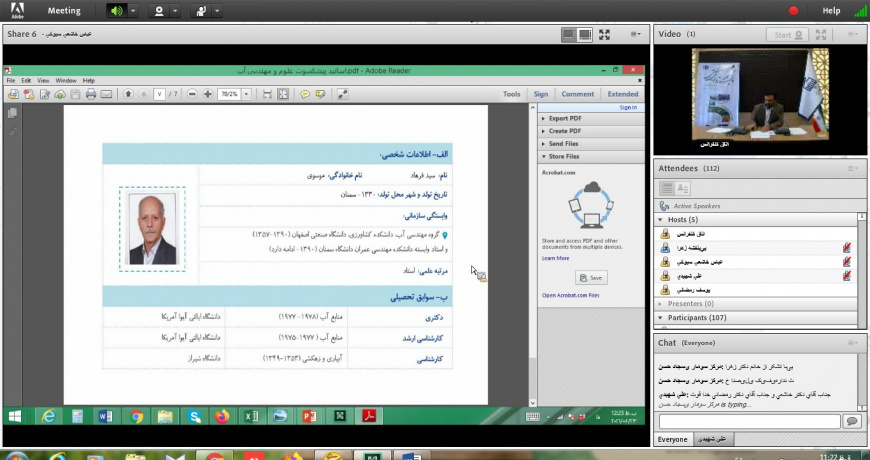Click the cloud upload toolbar icon
Screen dimensions: 870x460
pyautogui.click(x=60, y=94)
